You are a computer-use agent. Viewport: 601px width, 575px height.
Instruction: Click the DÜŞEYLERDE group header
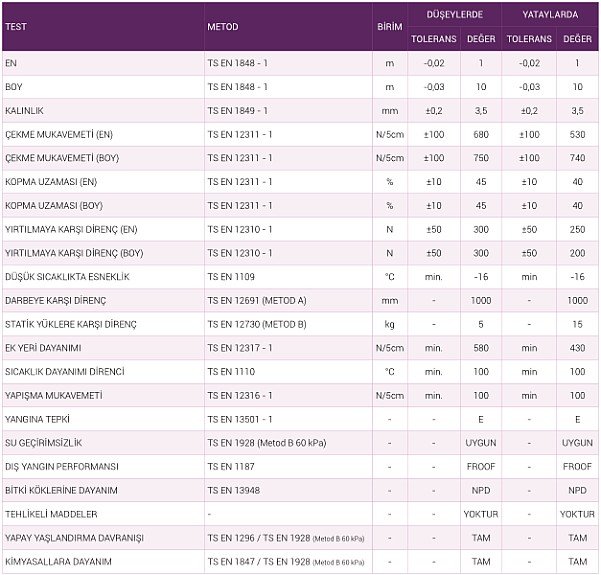coord(455,15)
